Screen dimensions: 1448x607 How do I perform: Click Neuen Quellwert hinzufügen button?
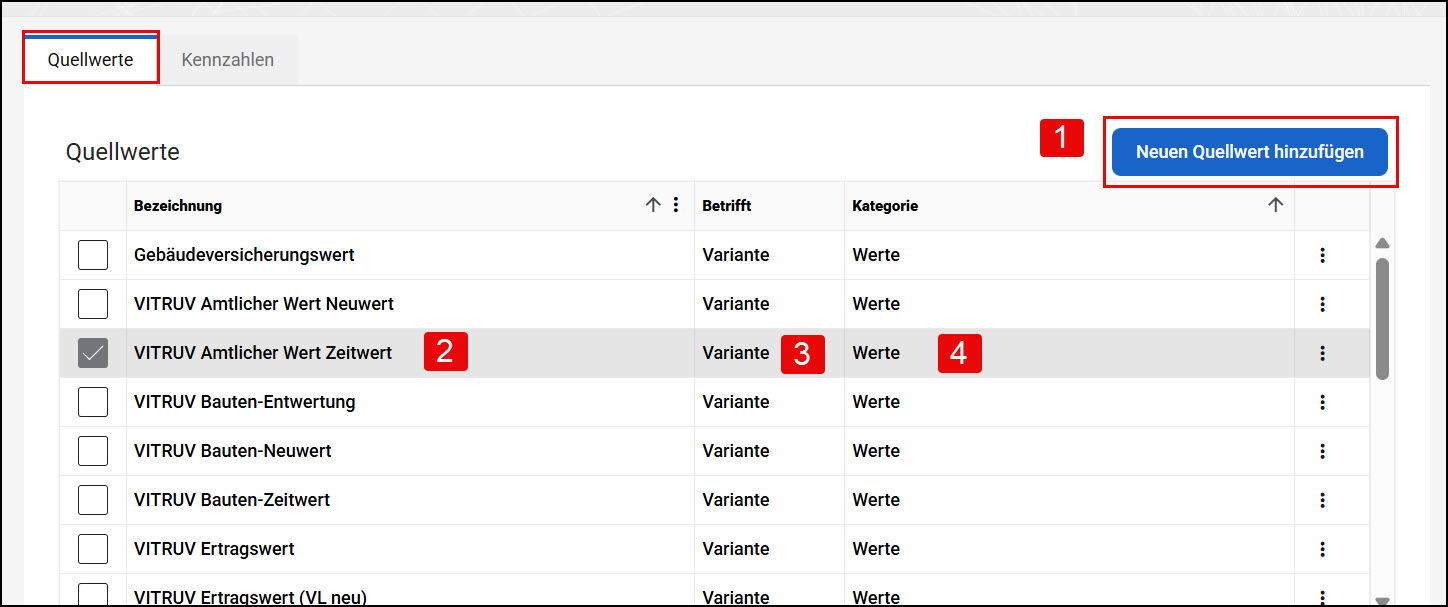point(1250,152)
